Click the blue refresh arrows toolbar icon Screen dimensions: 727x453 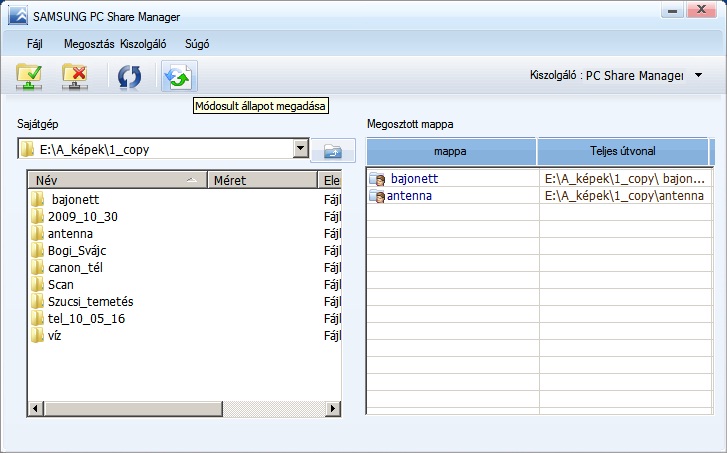pyautogui.click(x=129, y=77)
